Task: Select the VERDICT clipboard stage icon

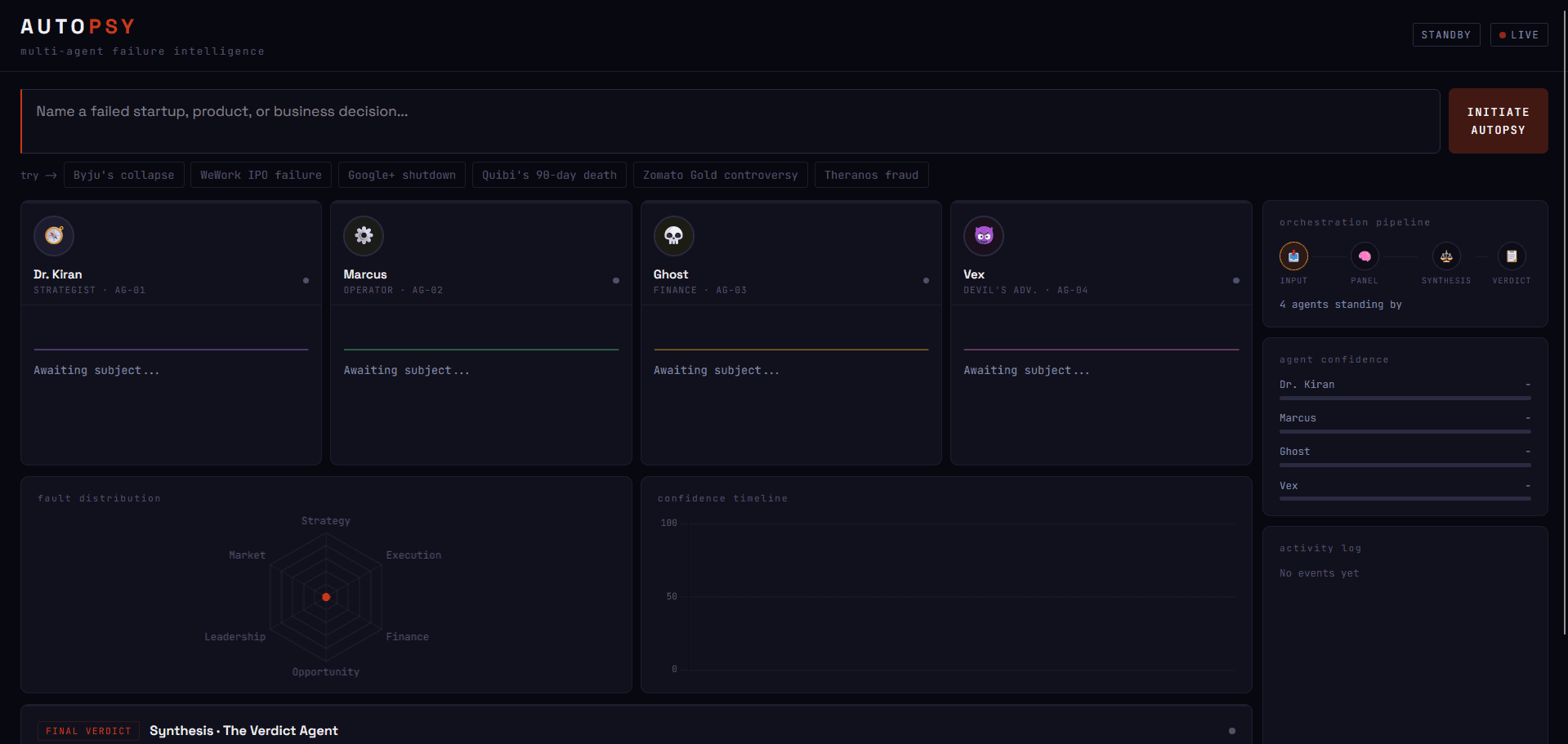Action: pyautogui.click(x=1512, y=256)
